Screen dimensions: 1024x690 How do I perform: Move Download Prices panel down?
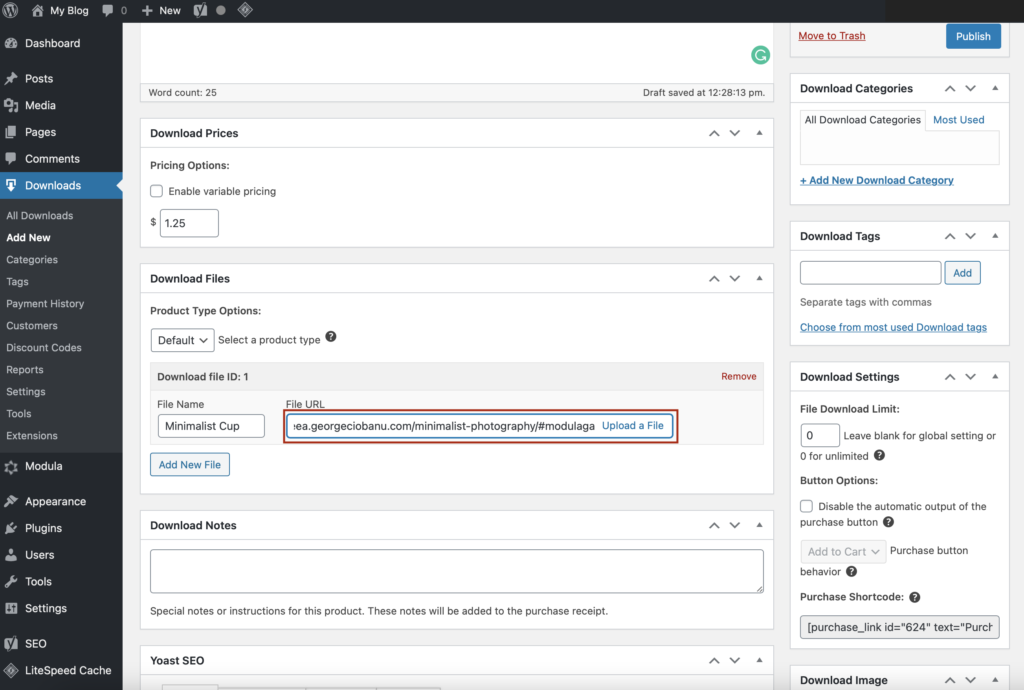pyautogui.click(x=735, y=133)
